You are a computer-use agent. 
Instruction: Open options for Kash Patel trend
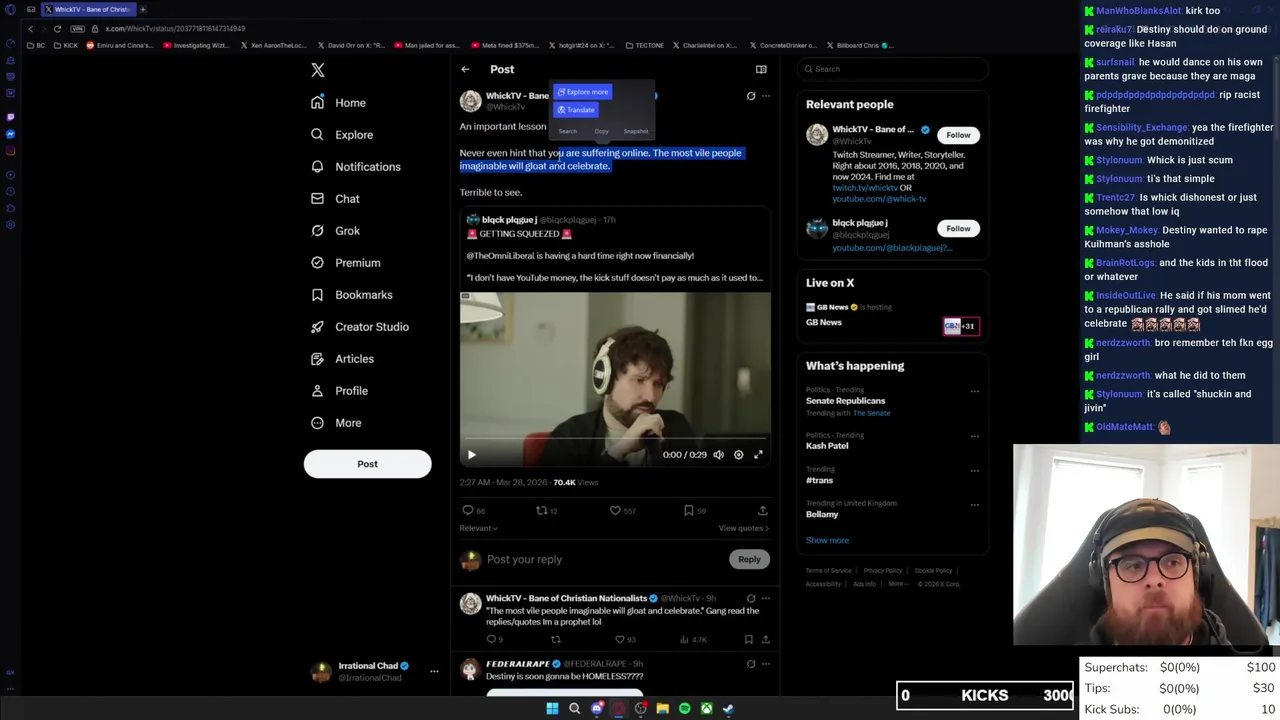point(975,436)
